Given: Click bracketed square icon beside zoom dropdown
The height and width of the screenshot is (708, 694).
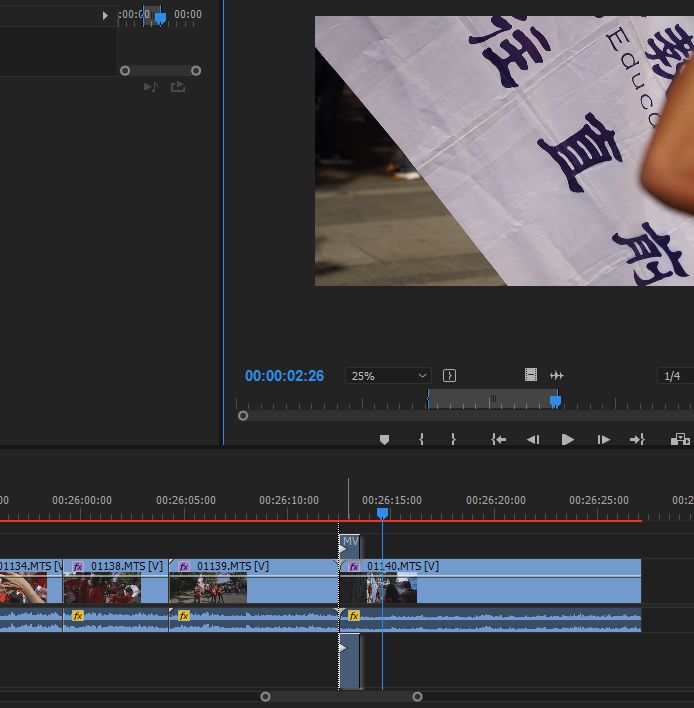Looking at the screenshot, I should tap(449, 376).
